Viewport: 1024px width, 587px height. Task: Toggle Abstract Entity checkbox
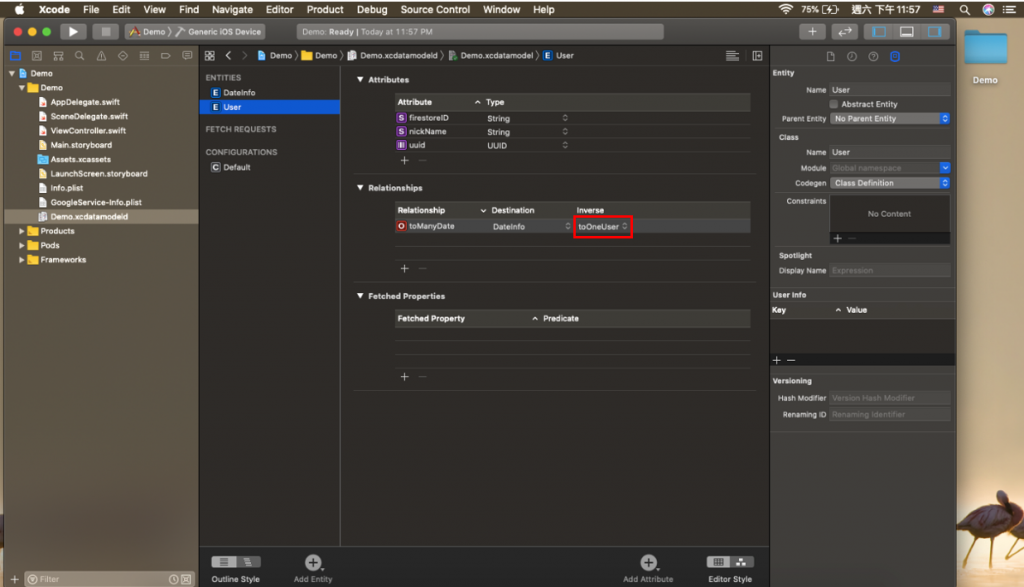pyautogui.click(x=833, y=104)
